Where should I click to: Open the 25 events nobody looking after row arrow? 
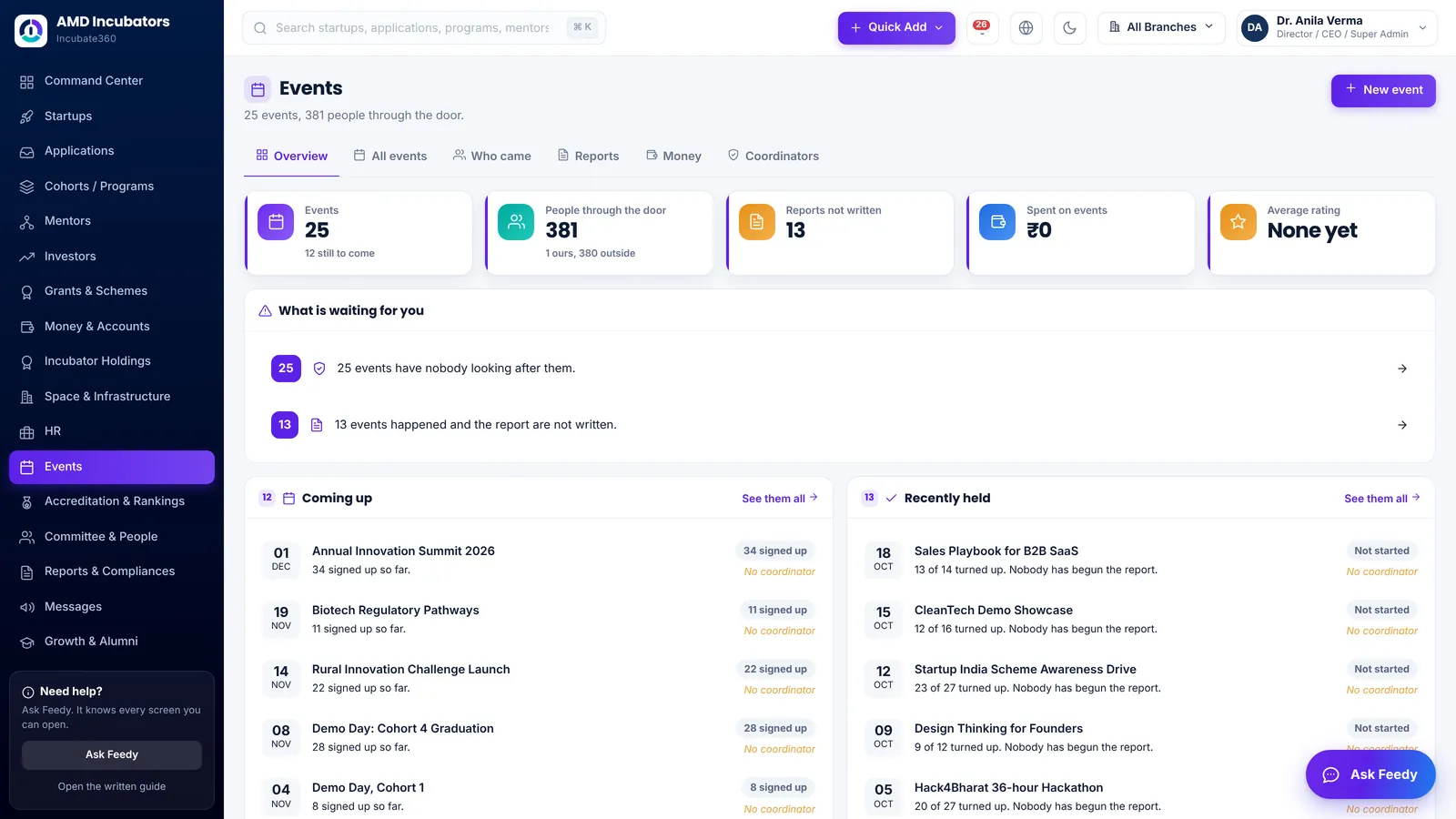point(1402,369)
